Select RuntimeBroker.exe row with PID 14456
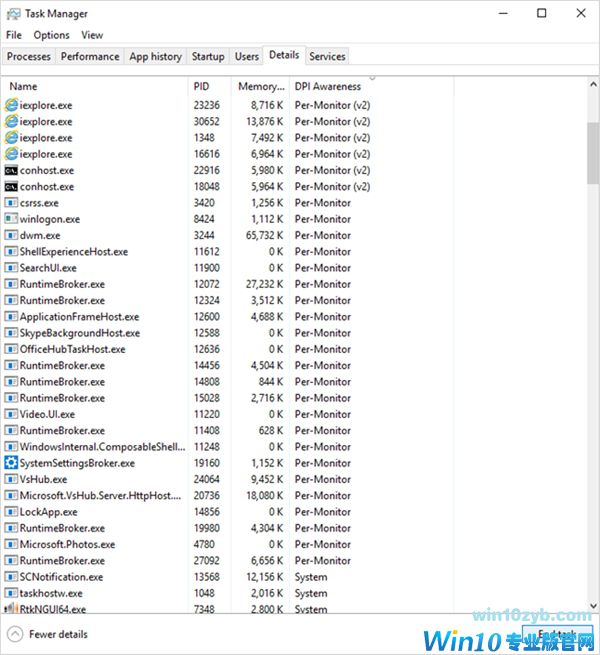600x655 pixels. [x=229, y=366]
